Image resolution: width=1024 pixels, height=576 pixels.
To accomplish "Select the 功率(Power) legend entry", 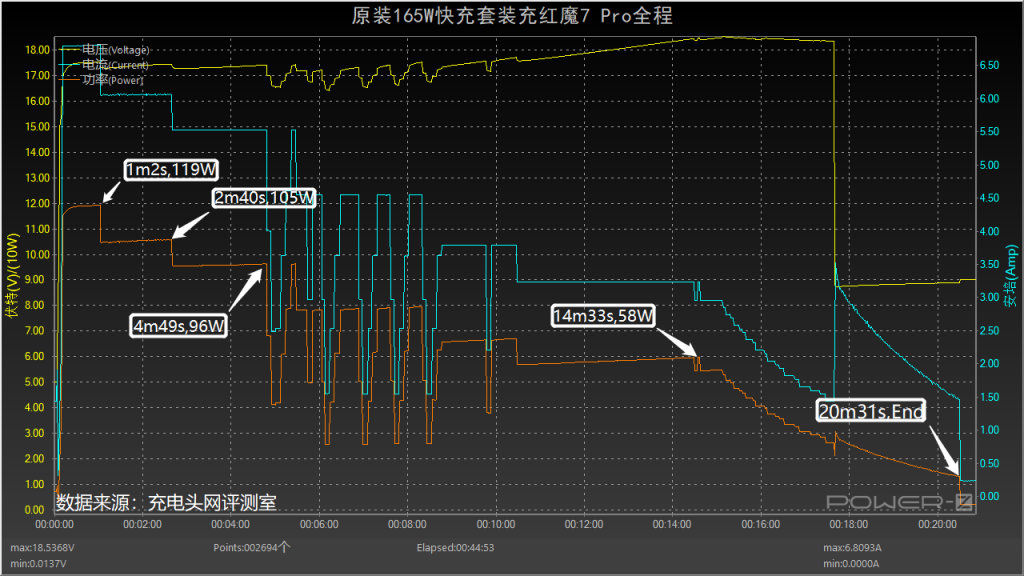I will [x=103, y=80].
